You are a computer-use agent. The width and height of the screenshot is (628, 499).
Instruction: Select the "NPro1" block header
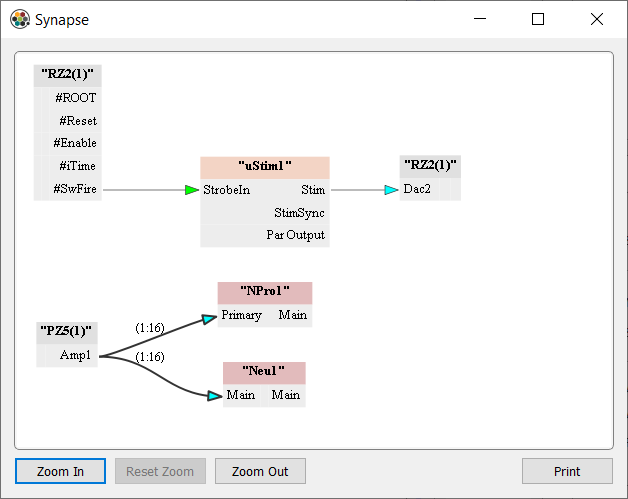tap(265, 291)
